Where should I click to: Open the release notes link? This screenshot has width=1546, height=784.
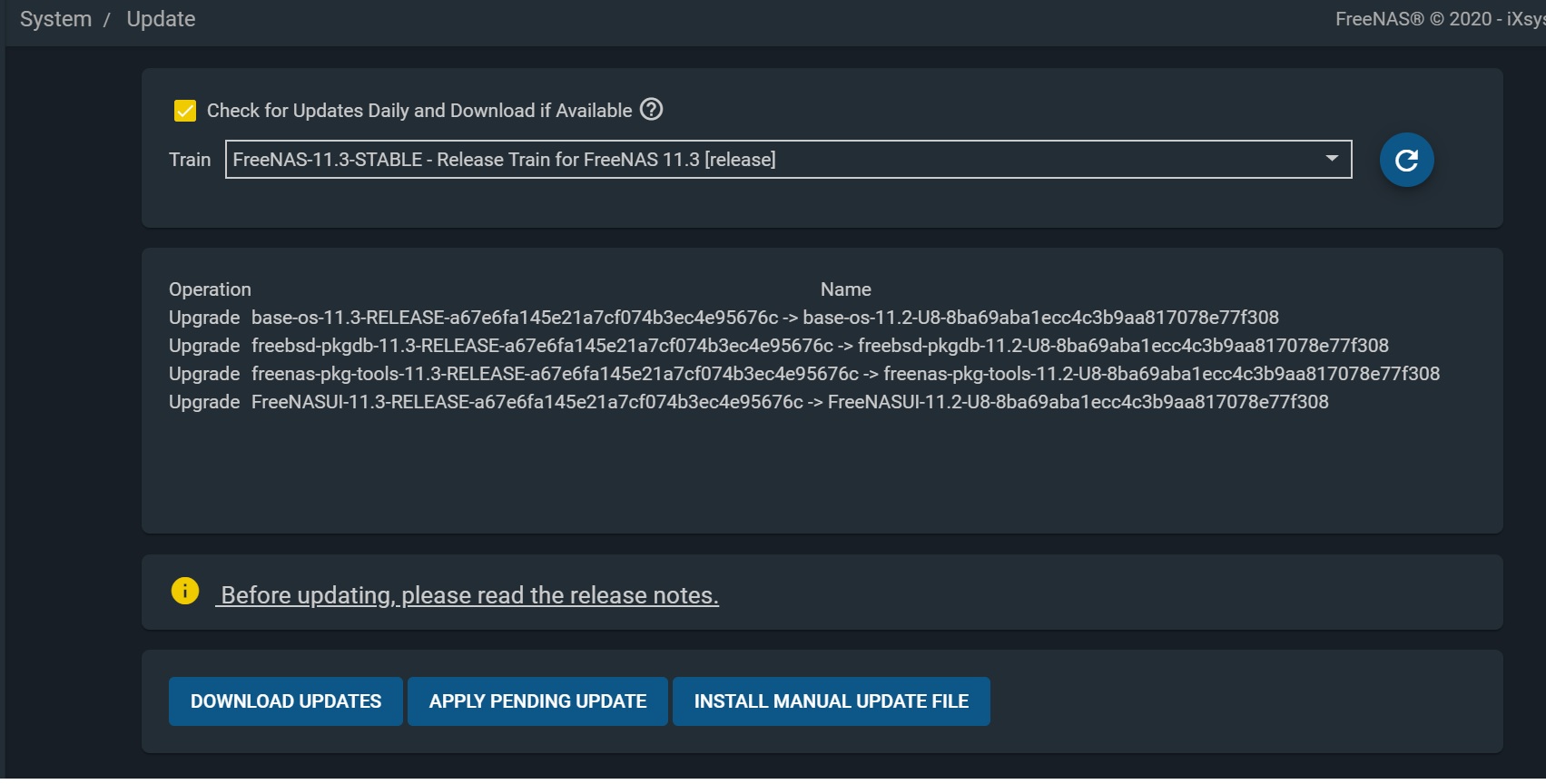coord(468,595)
